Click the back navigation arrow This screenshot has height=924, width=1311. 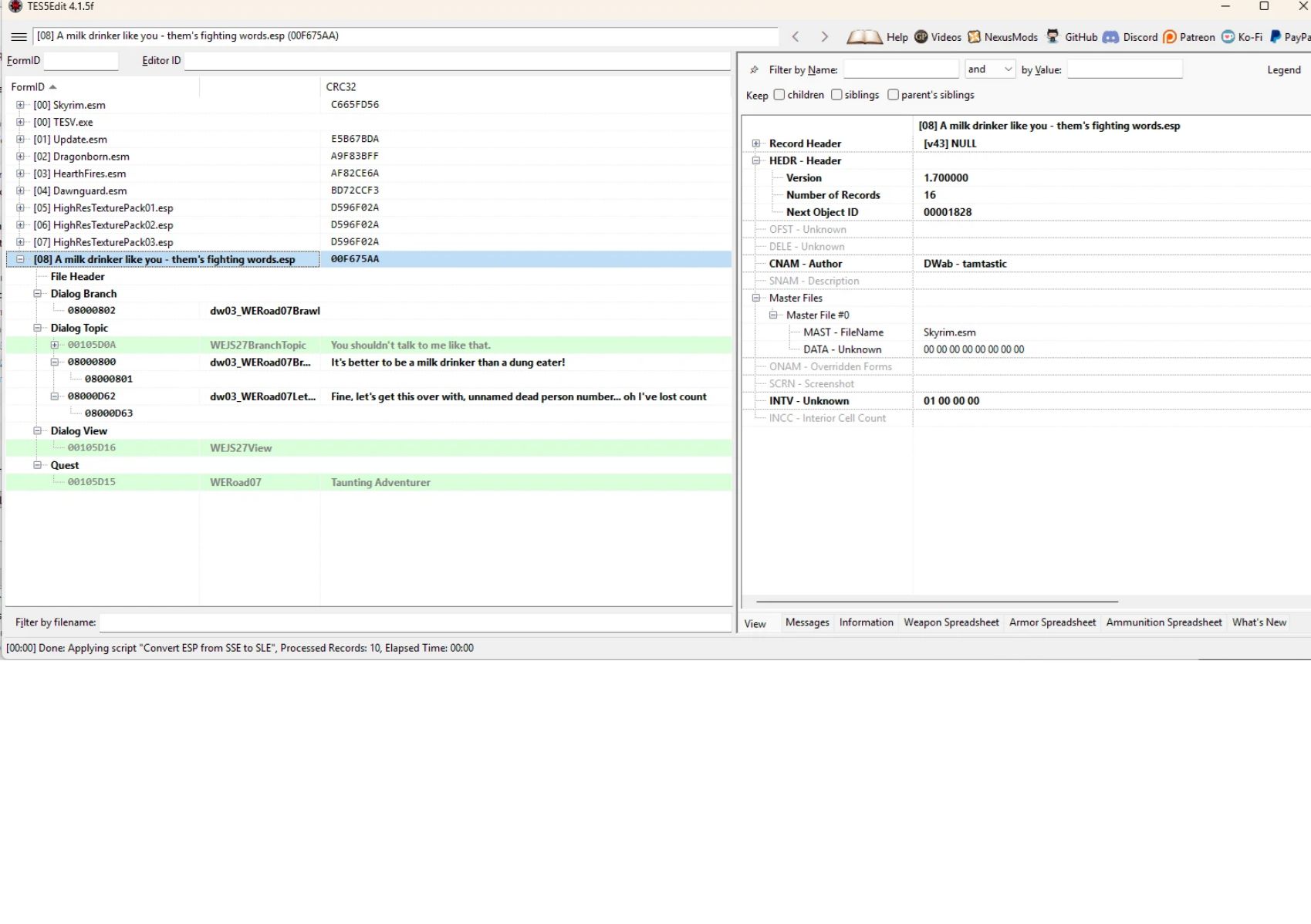click(796, 36)
